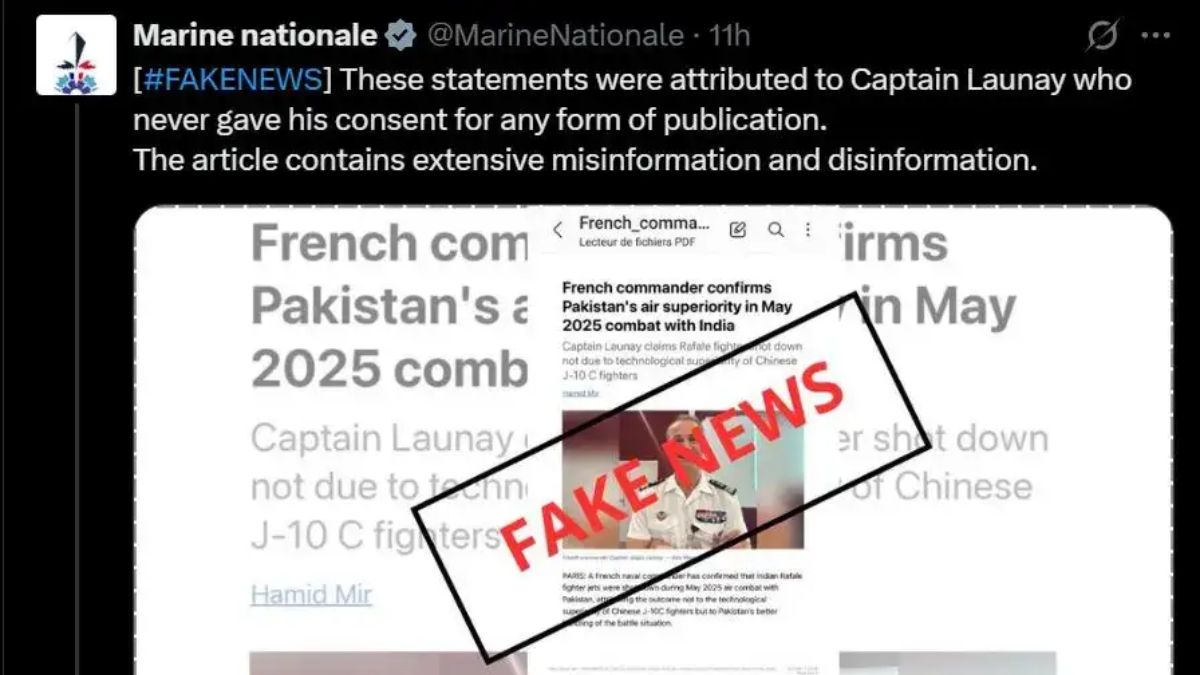
Task: Open the Grok slashed-circle icon
Action: pyautogui.click(x=1102, y=36)
